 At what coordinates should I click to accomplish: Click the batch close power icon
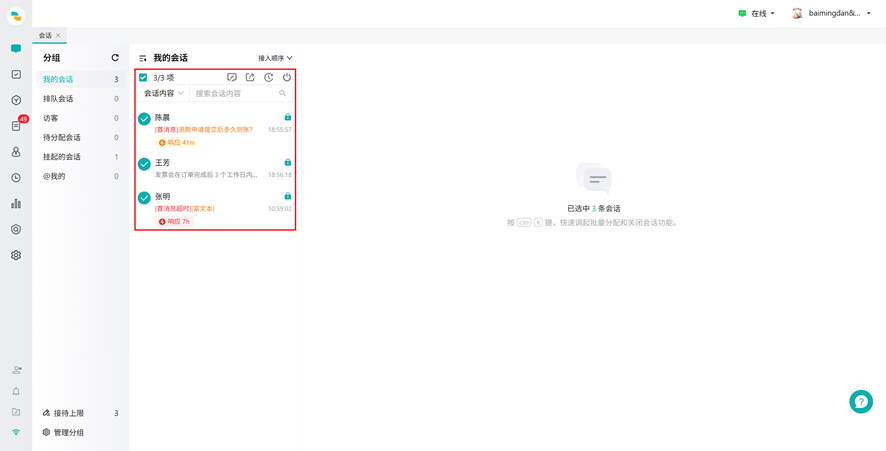pyautogui.click(x=286, y=77)
